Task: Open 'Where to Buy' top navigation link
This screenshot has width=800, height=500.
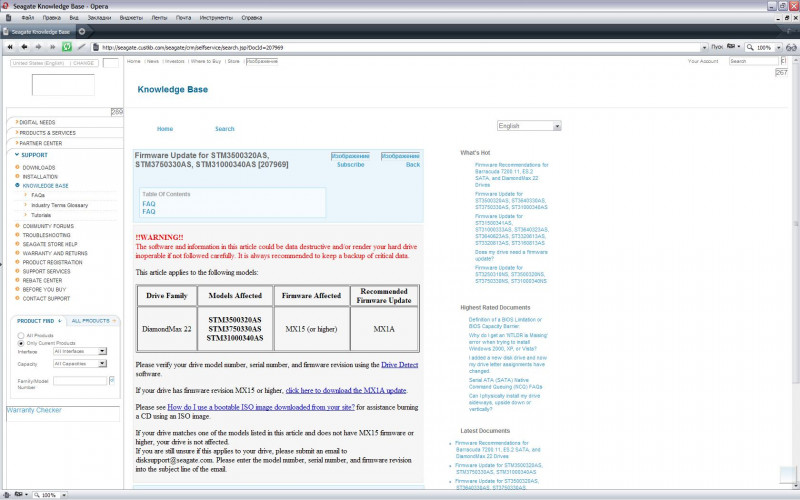Action: click(206, 61)
